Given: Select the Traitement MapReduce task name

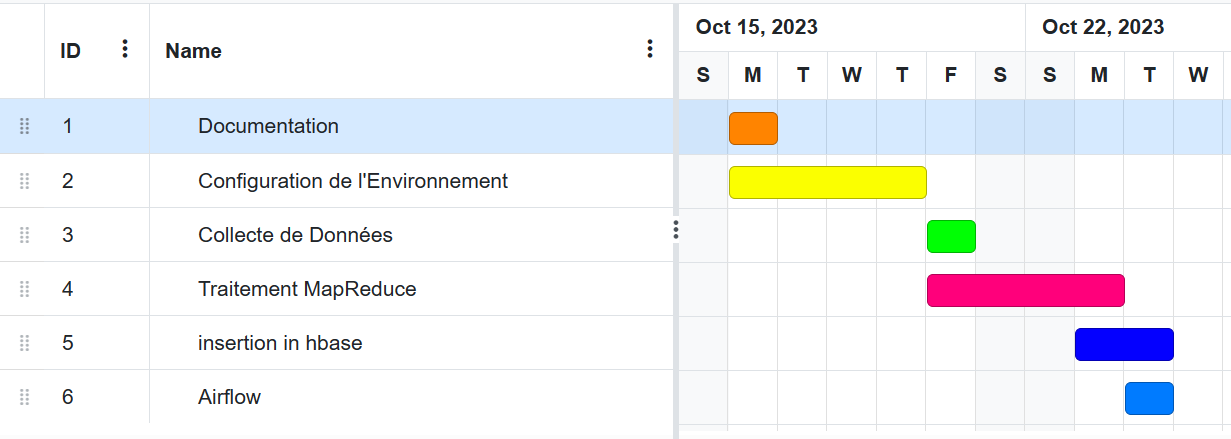Looking at the screenshot, I should coord(307,289).
